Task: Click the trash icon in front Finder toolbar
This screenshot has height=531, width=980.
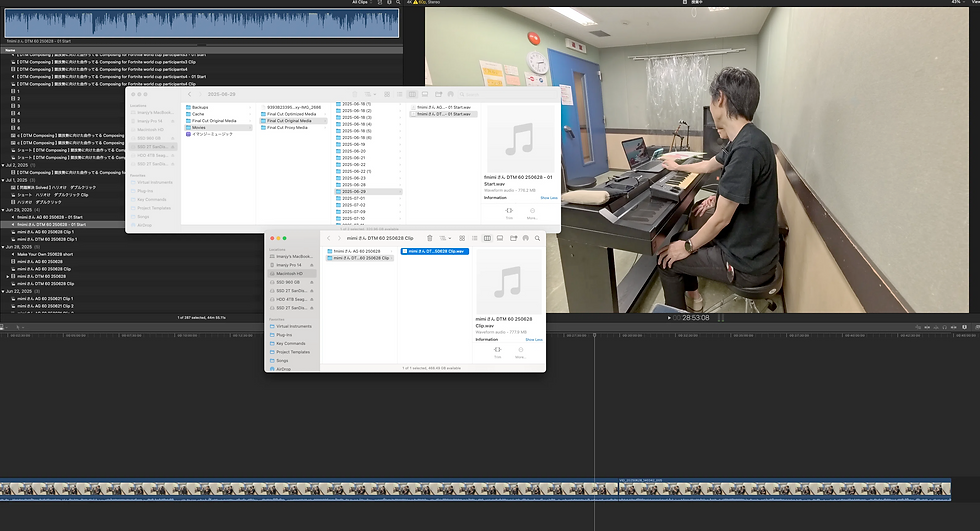Action: [429, 238]
